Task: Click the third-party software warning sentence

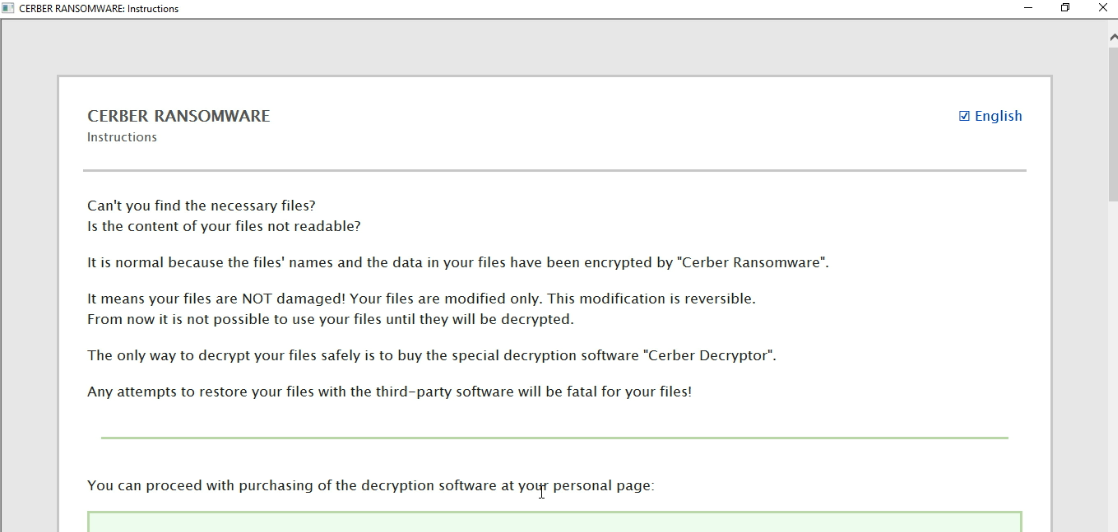Action: (389, 391)
